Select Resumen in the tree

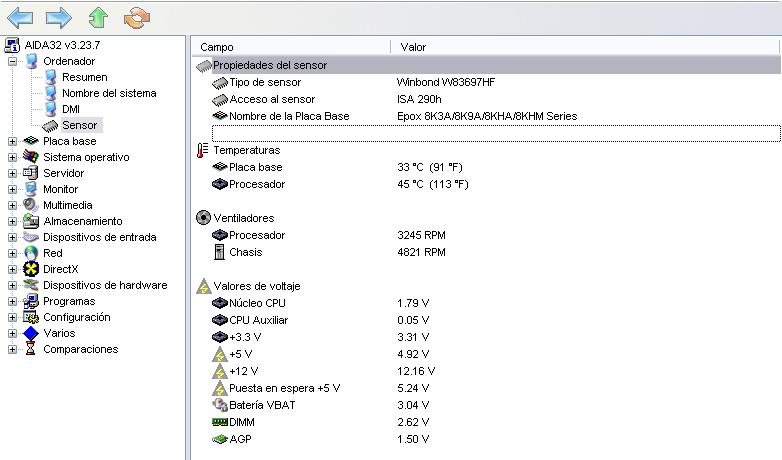coord(84,77)
